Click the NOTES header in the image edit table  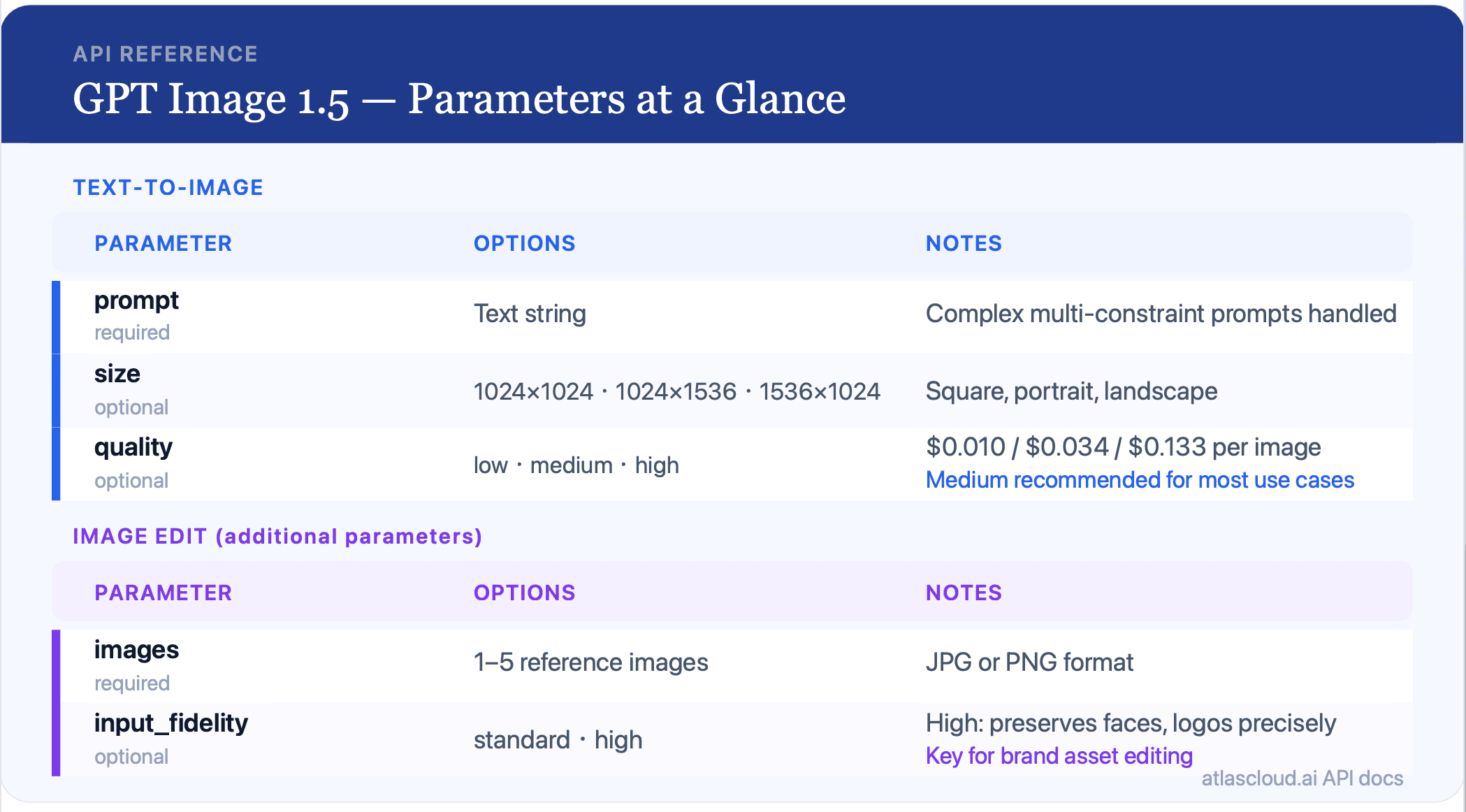coord(964,593)
